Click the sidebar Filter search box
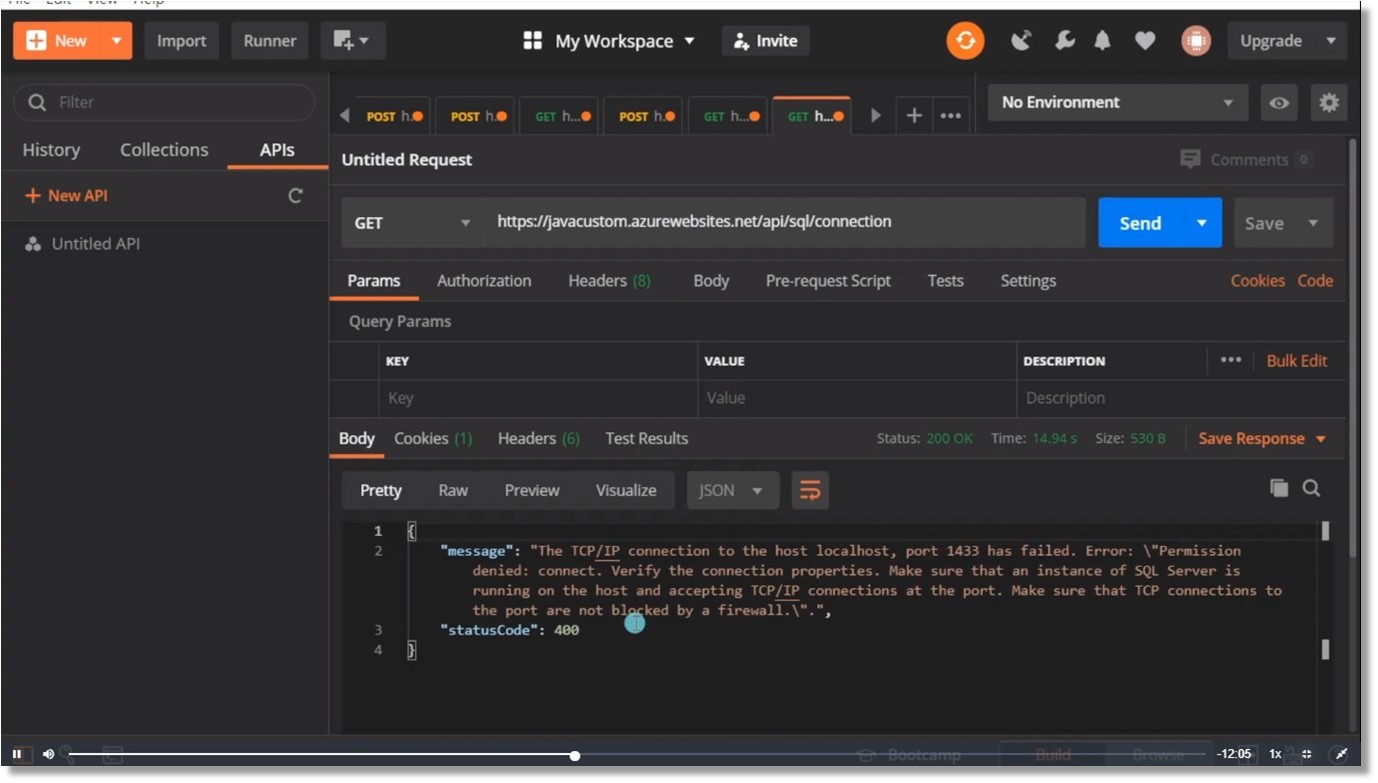 [164, 102]
